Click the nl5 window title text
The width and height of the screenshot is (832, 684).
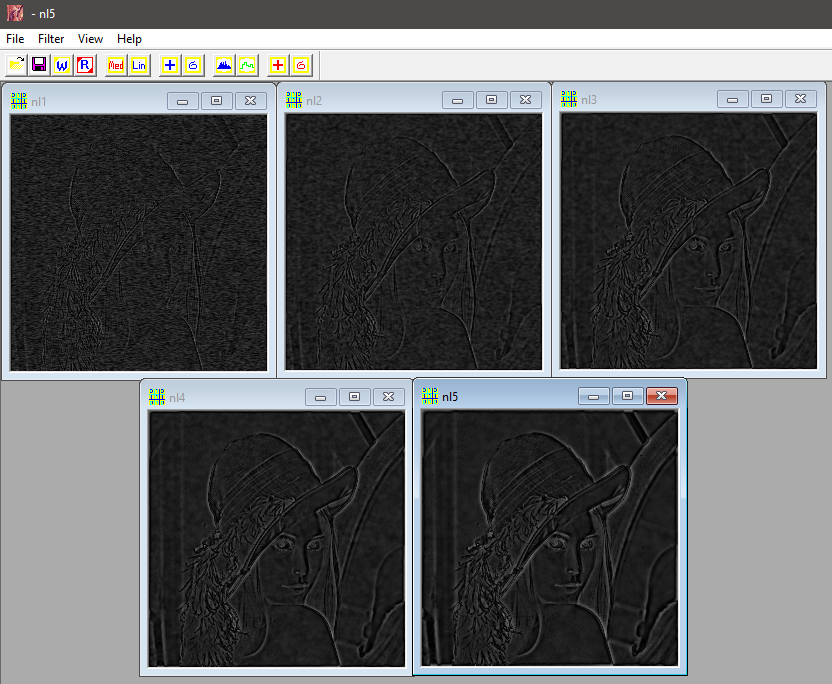(x=450, y=396)
